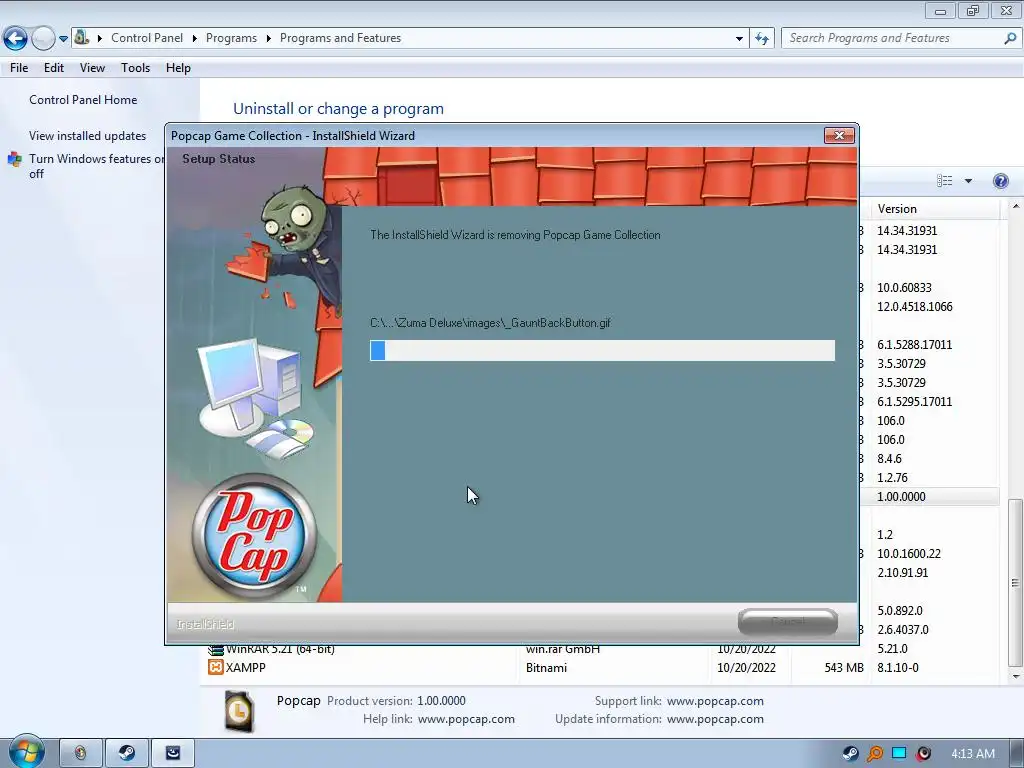1024x768 pixels.
Task: Open the Help menu
Action: point(178,68)
